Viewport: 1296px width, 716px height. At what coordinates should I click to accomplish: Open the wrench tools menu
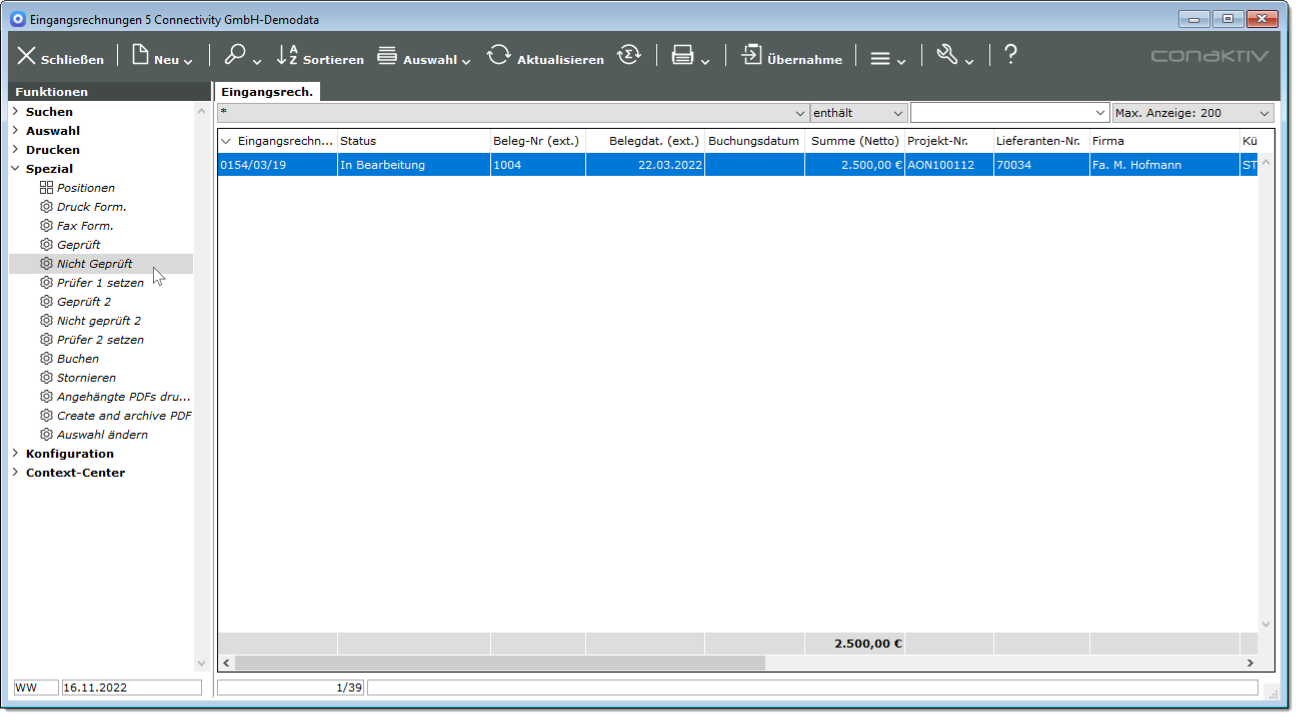(x=954, y=57)
